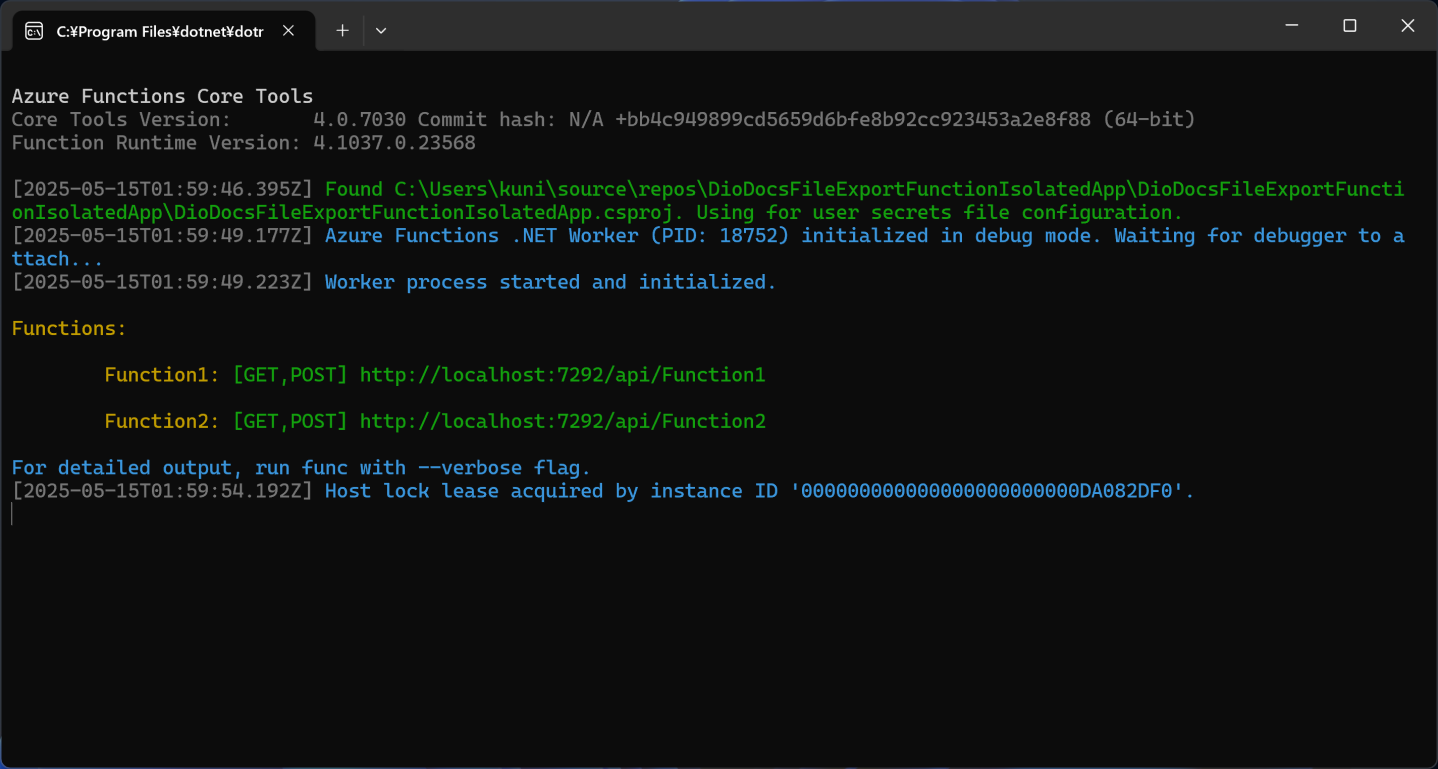Image resolution: width=1438 pixels, height=769 pixels.
Task: Select runtime version value 4.1037.0.23568
Action: click(395, 142)
